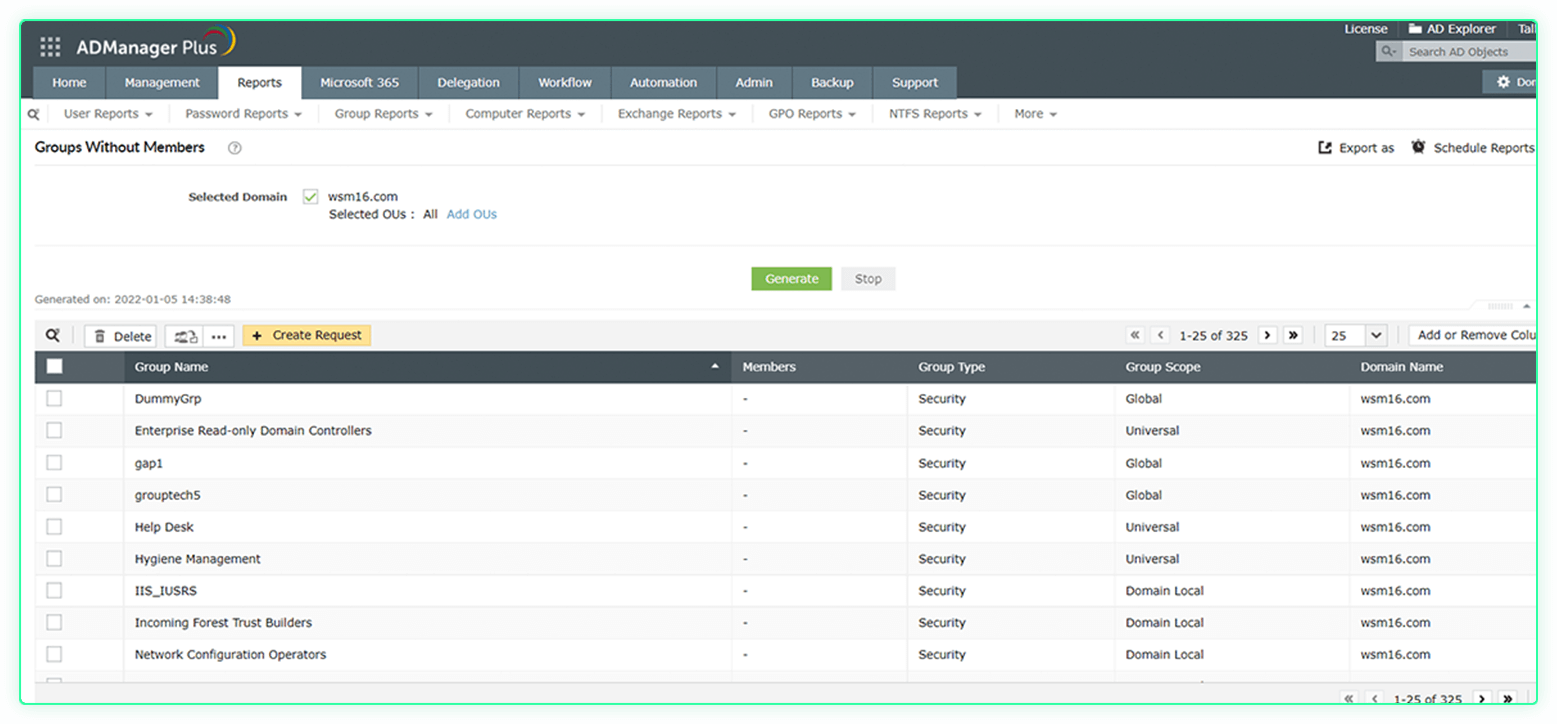This screenshot has height=724, width=1557.
Task: Go to previous page using top pager
Action: tap(1161, 336)
